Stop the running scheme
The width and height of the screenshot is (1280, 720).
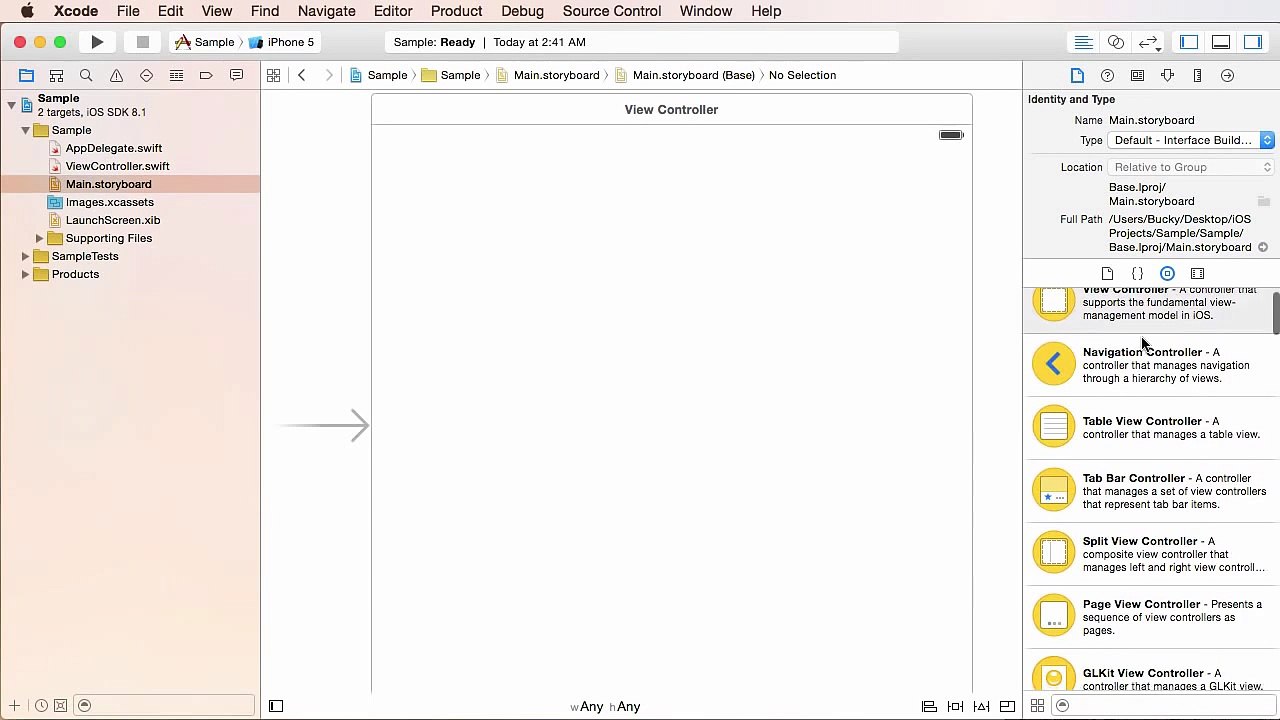[x=143, y=42]
